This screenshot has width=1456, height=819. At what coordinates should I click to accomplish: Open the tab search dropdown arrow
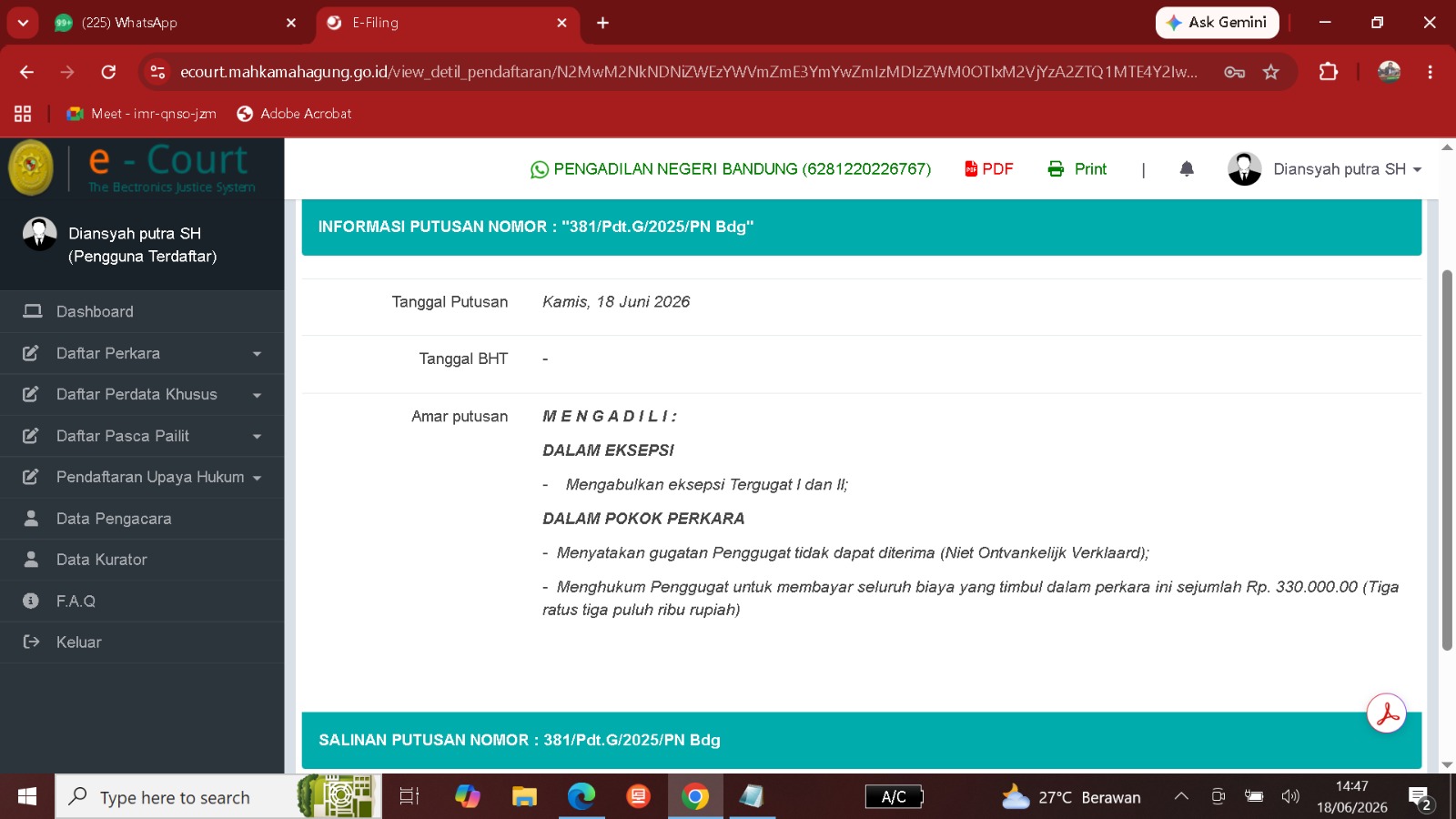[23, 23]
